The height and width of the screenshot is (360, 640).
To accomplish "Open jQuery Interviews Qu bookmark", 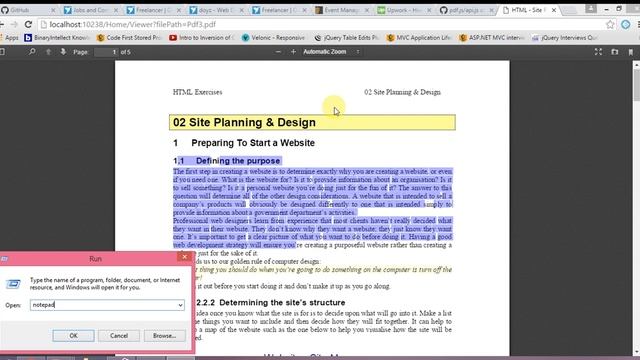I will [565, 38].
